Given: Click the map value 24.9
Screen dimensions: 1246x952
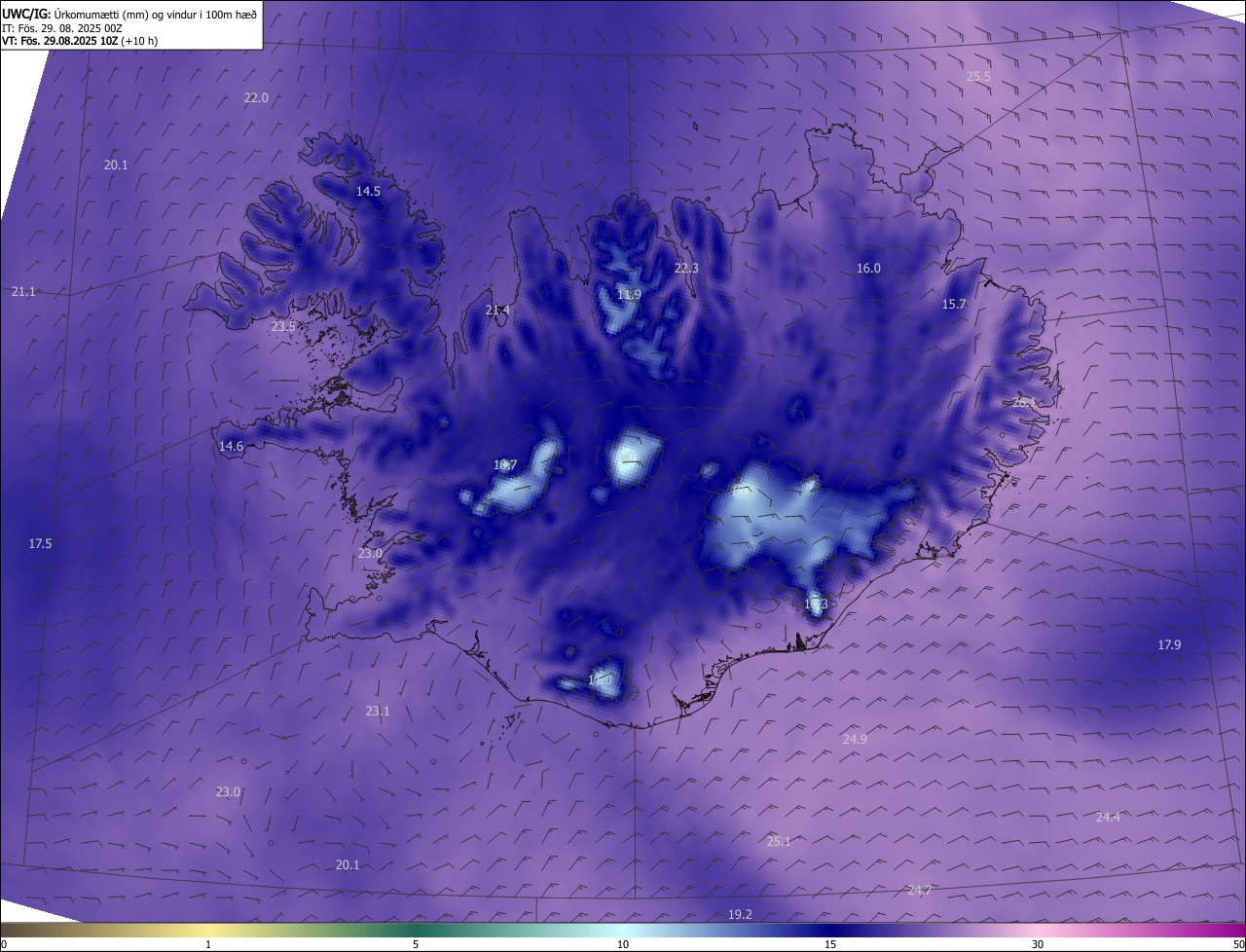Looking at the screenshot, I should point(855,740).
